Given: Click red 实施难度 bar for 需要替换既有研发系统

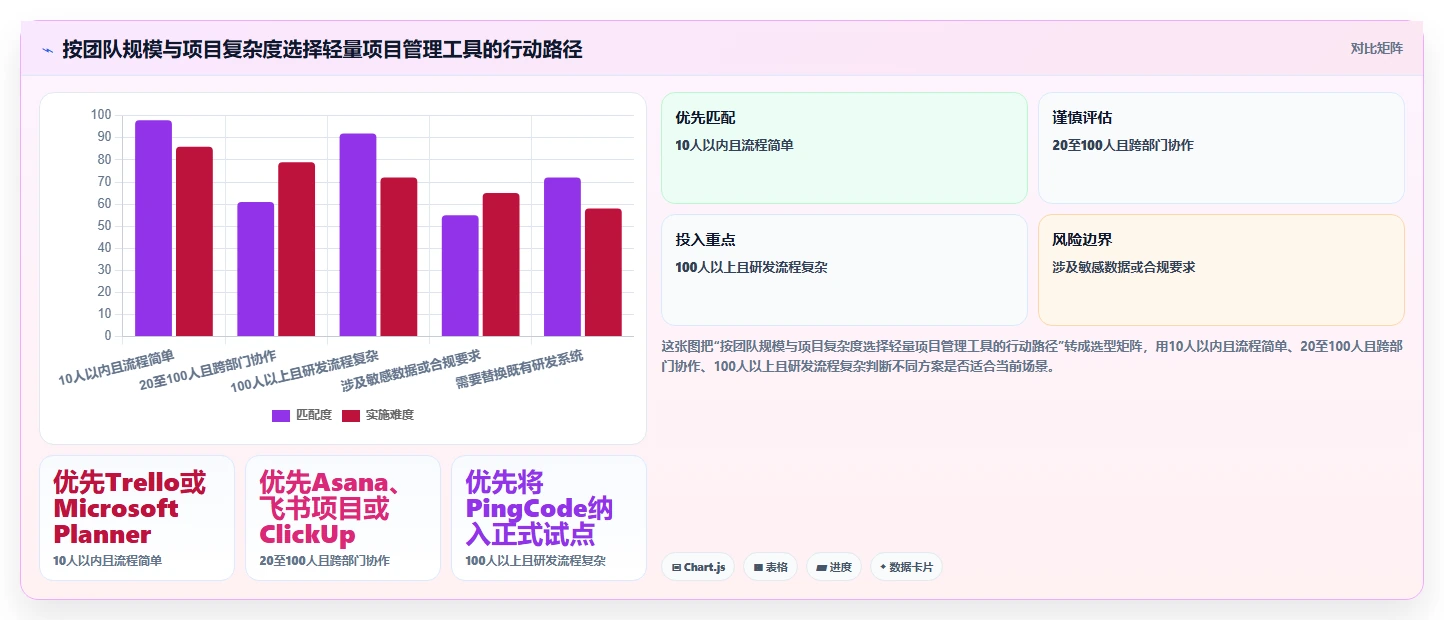Looking at the screenshot, I should click(x=603, y=272).
